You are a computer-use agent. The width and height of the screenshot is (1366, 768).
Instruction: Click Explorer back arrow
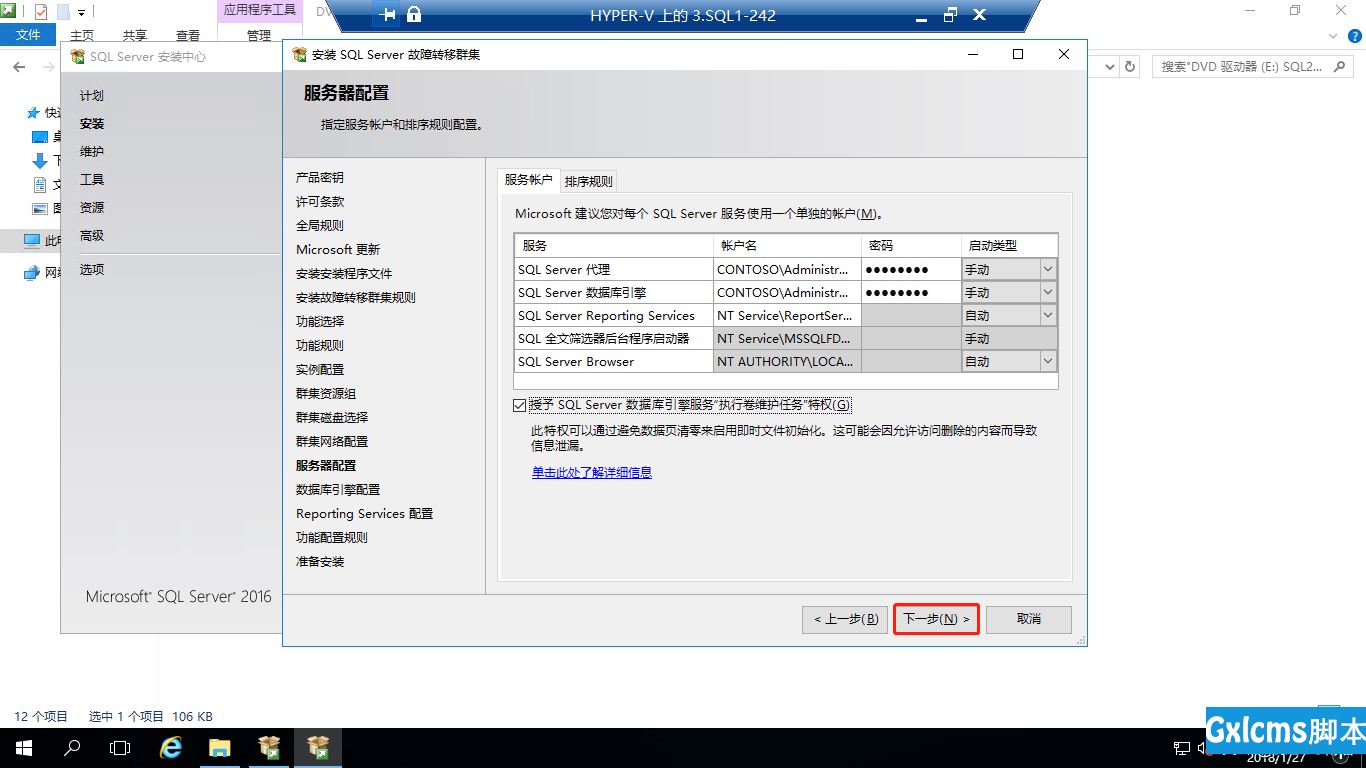pyautogui.click(x=19, y=67)
